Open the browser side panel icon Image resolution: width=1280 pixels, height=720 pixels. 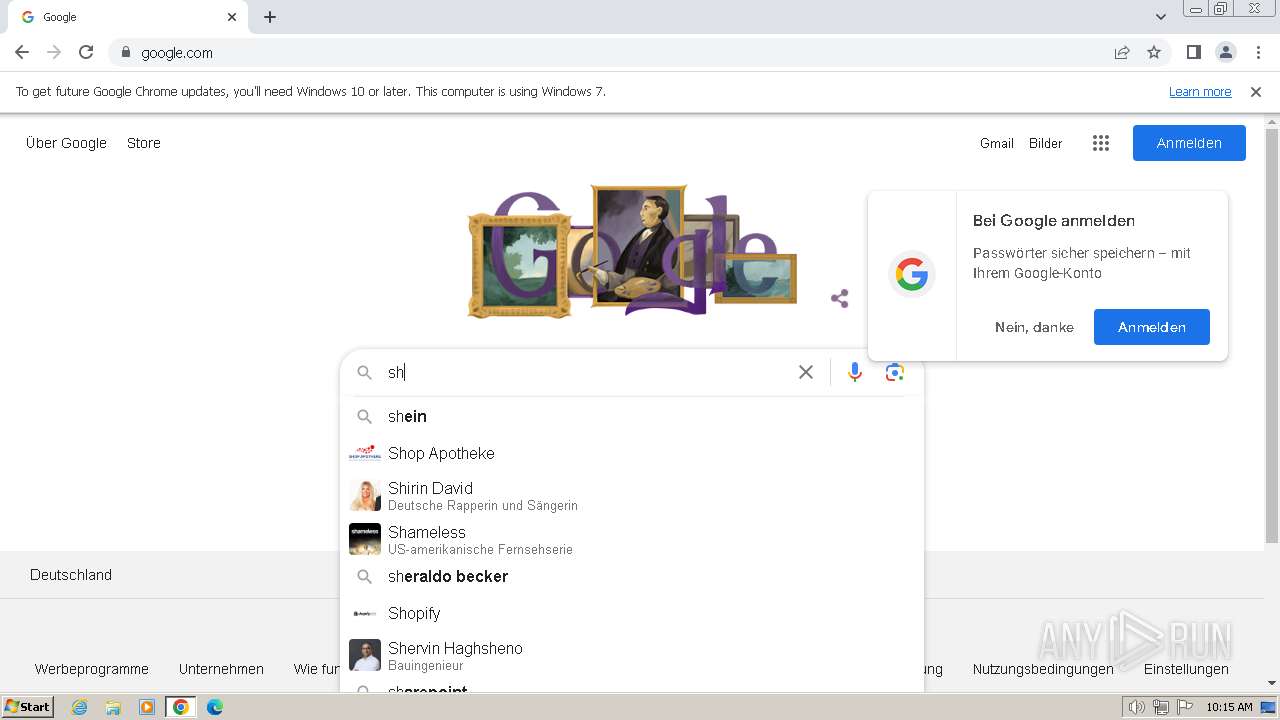click(x=1193, y=52)
